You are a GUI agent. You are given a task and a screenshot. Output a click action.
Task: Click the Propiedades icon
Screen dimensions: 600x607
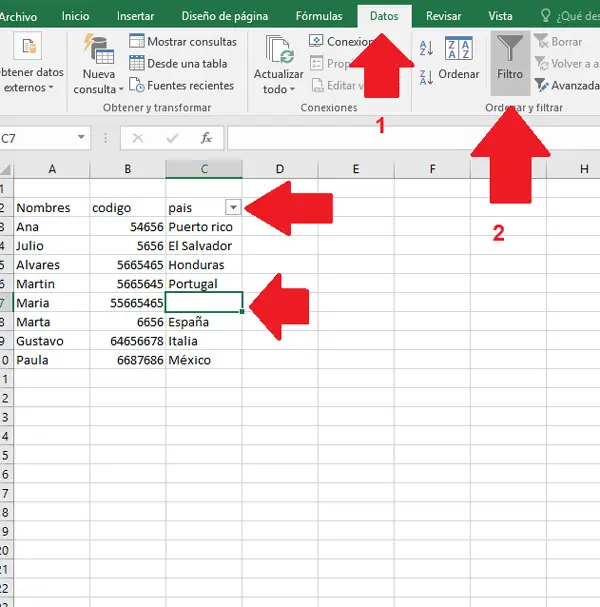click(317, 63)
